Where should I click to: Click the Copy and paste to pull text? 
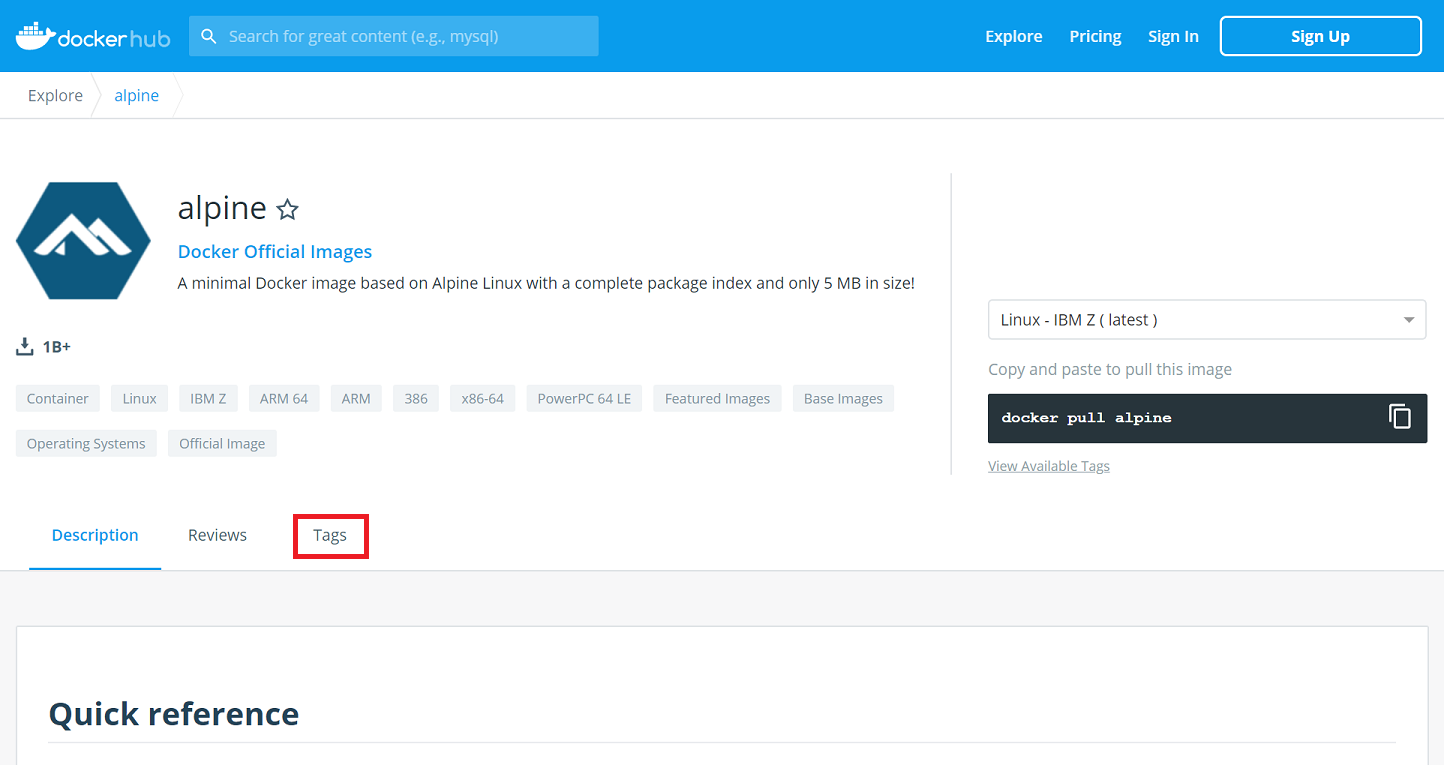pos(1110,369)
